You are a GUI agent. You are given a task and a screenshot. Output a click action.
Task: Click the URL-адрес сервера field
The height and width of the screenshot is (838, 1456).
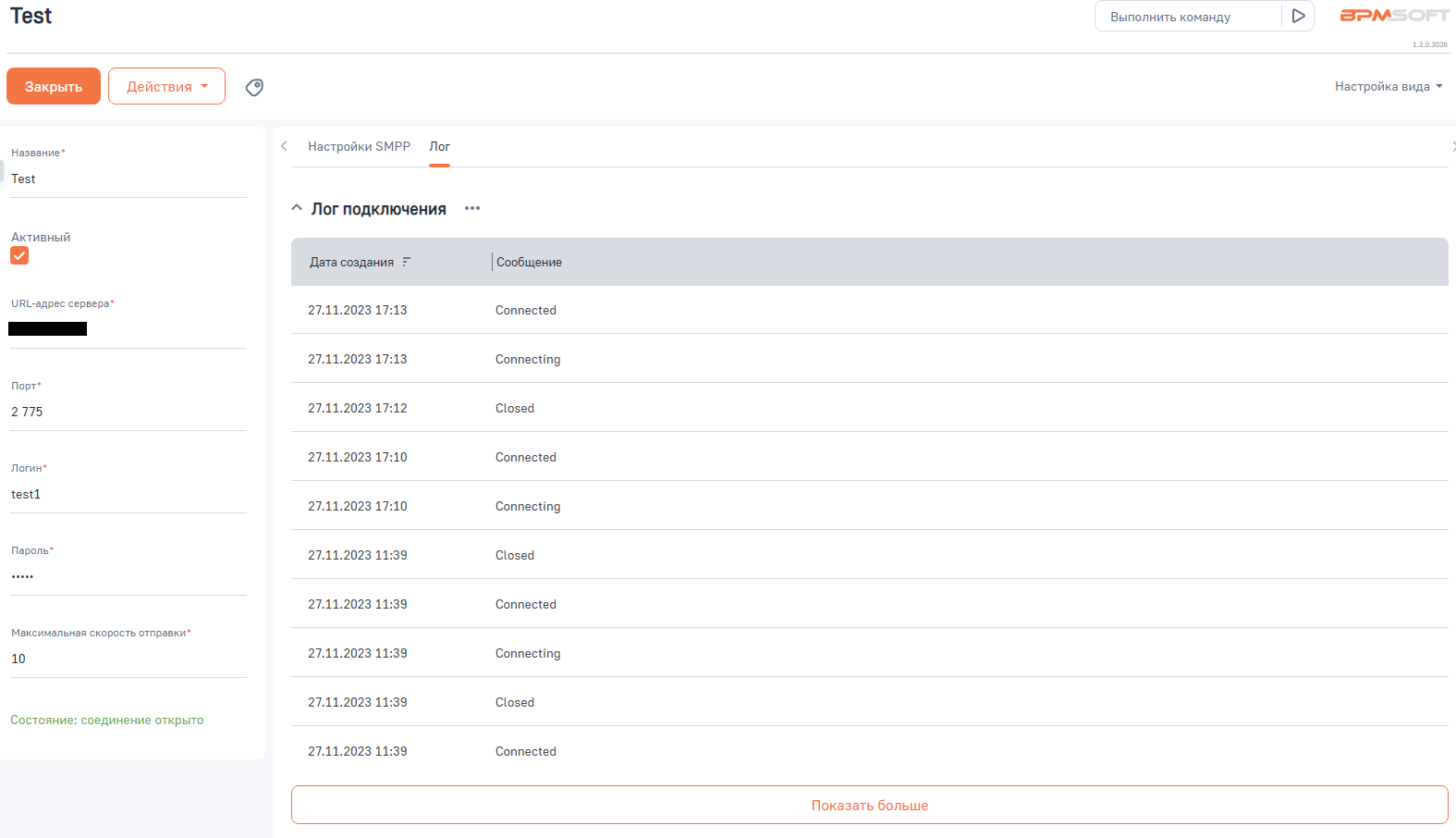[x=128, y=329]
